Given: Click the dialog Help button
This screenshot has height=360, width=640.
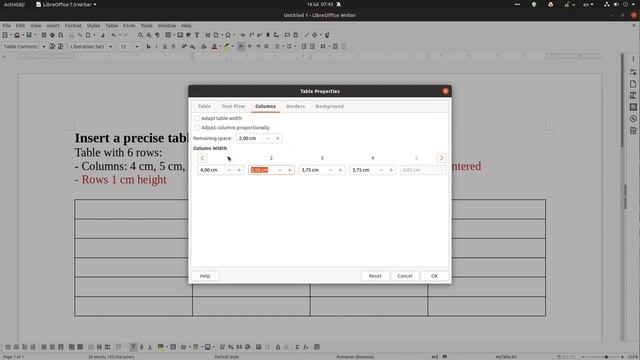Looking at the screenshot, I should (205, 276).
